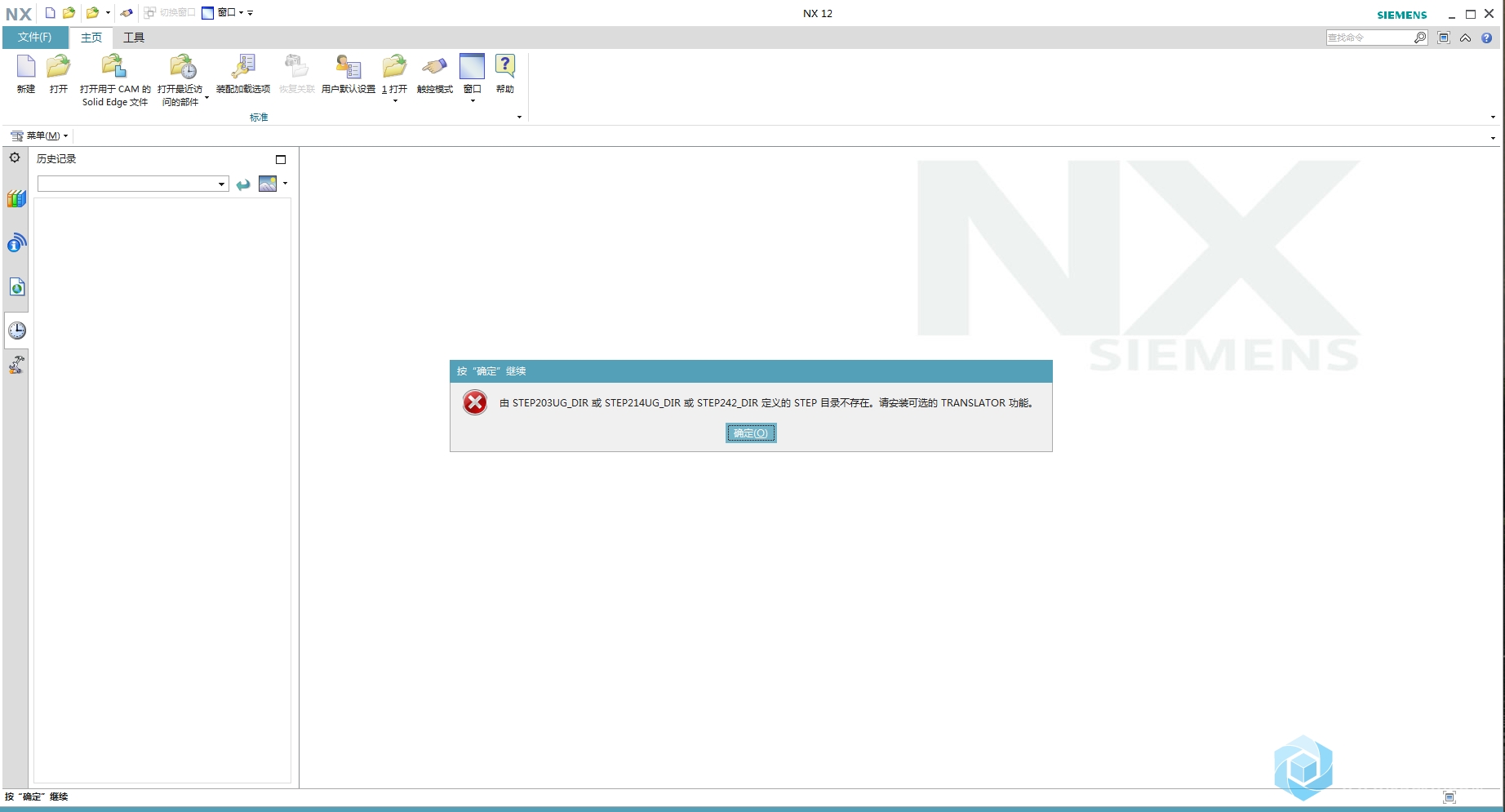Expand the 打开最近访问的部件 dropdown arrow
This screenshot has width=1505, height=812.
(206, 98)
